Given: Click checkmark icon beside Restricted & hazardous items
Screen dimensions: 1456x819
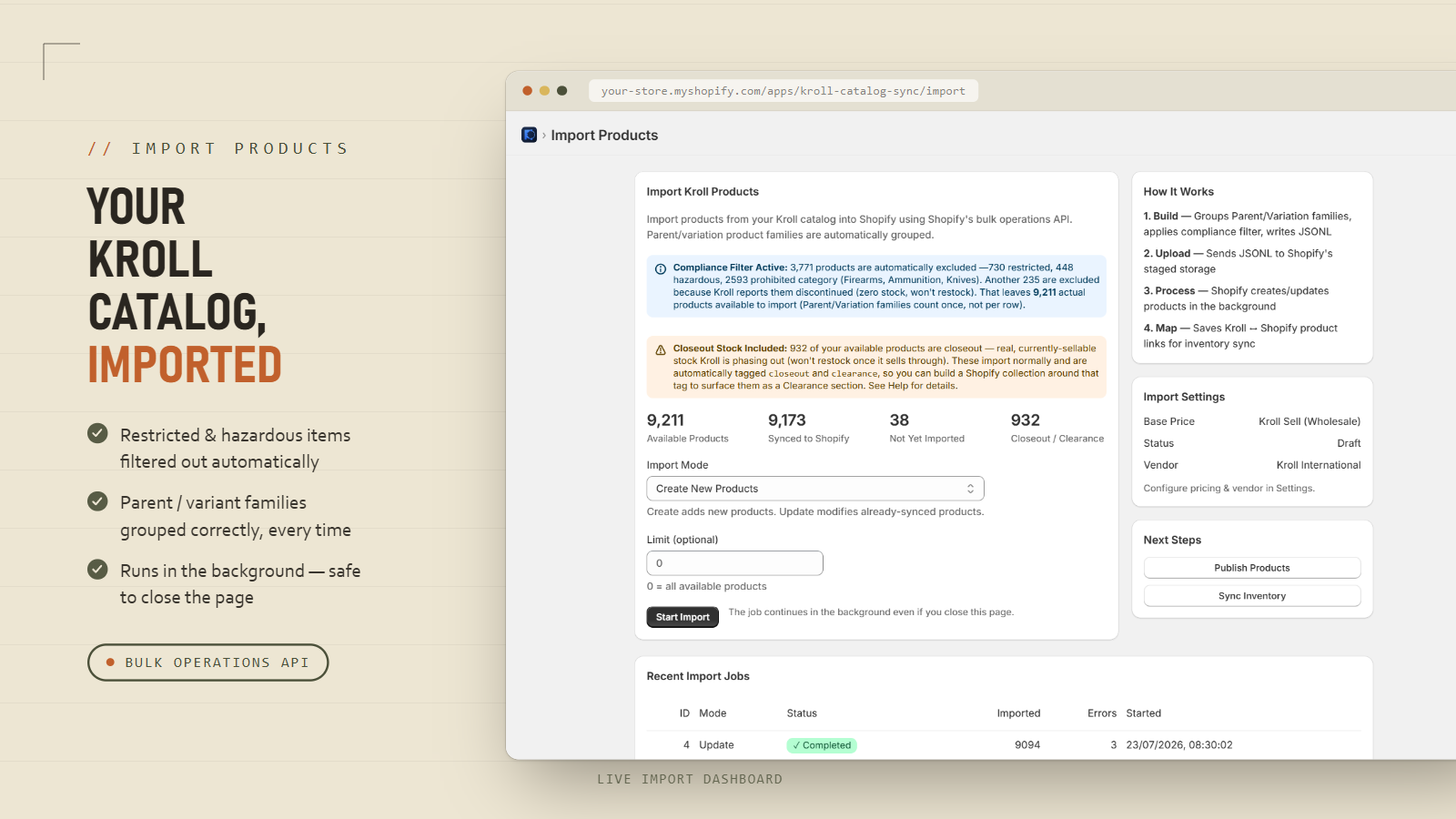Looking at the screenshot, I should click(x=97, y=433).
